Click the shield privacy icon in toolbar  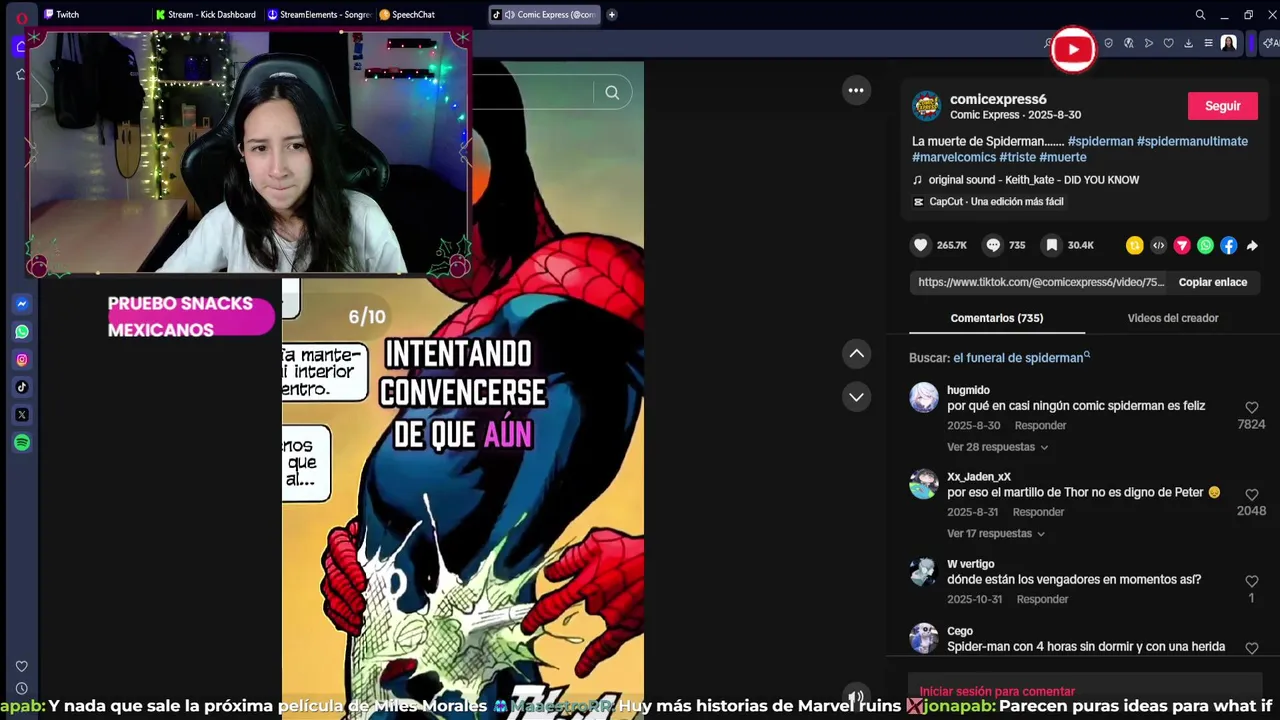(1108, 43)
